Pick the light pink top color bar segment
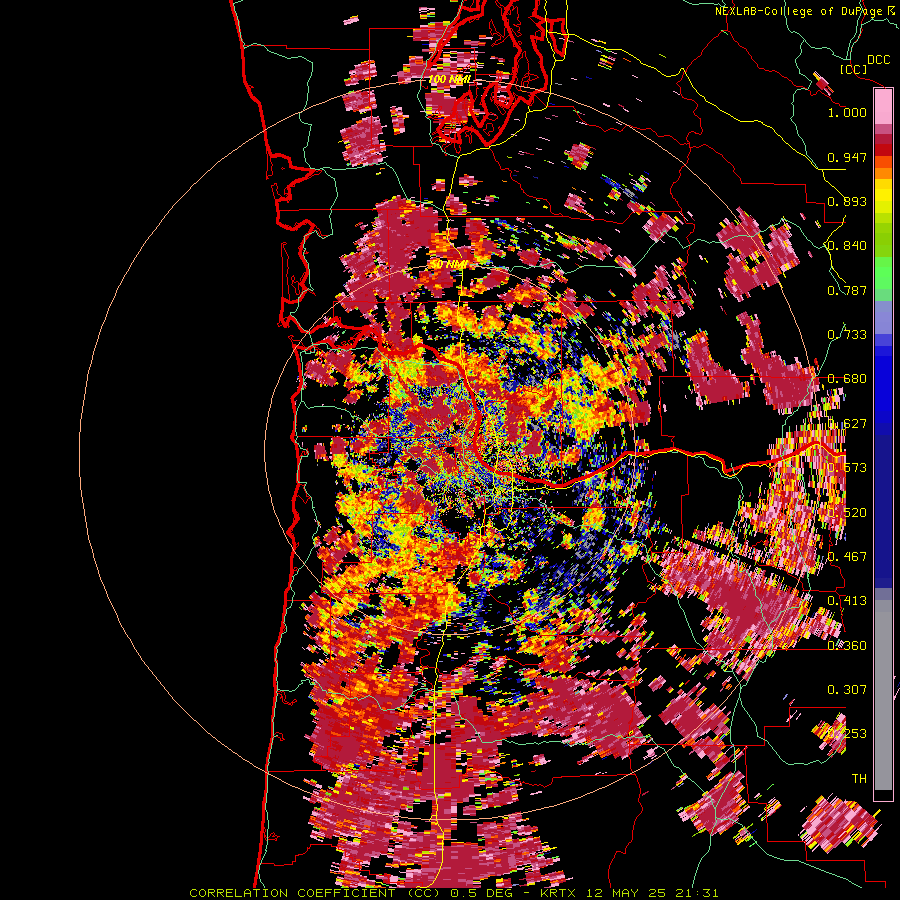Screen dimensions: 900x900 pyautogui.click(x=883, y=107)
